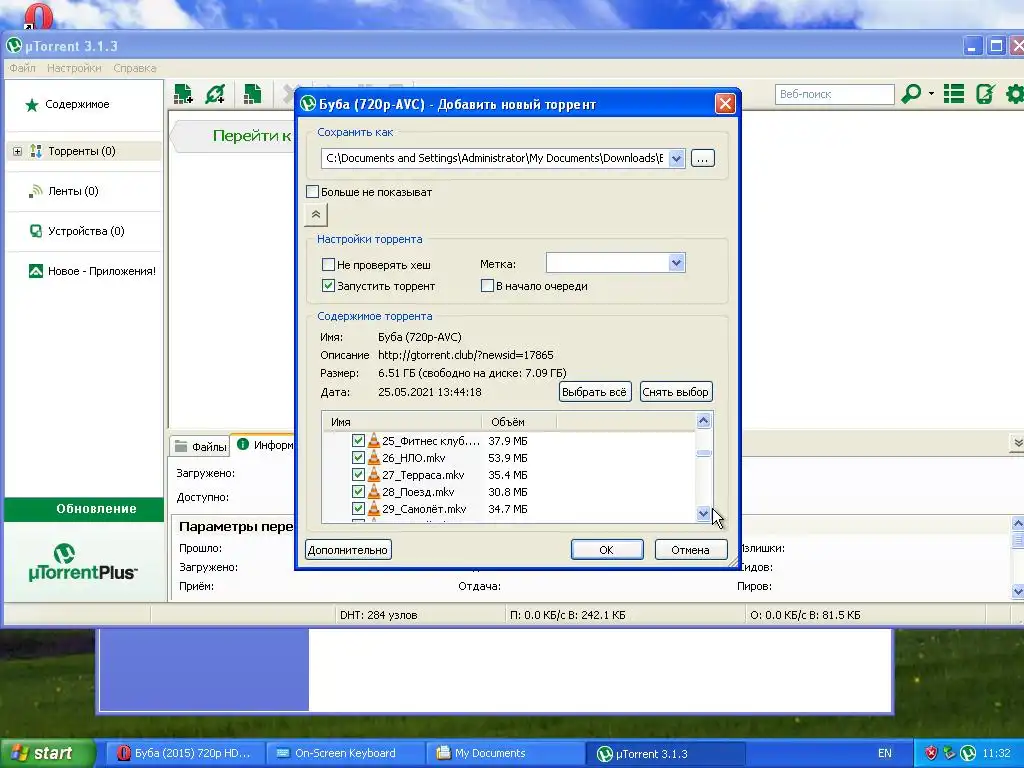
Task: Switch to the Информ tab
Action: pos(264,445)
